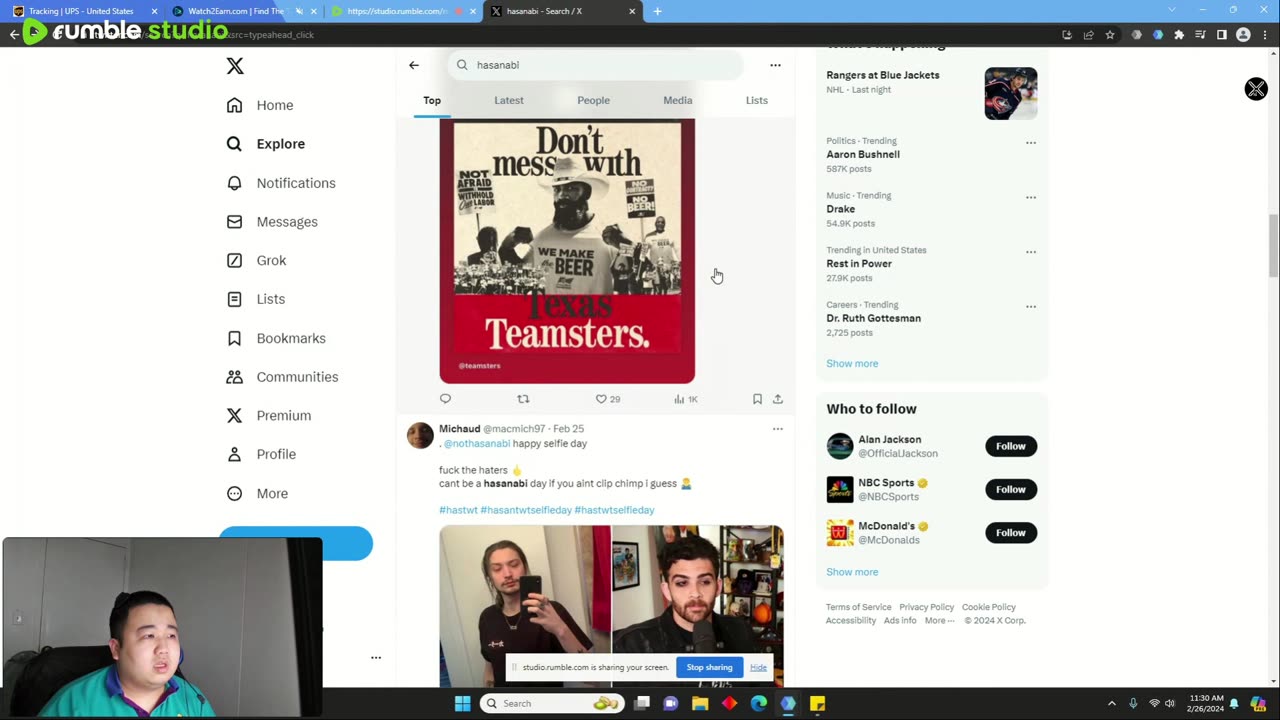Open three-dot menu below the webcam
The image size is (1280, 720).
tap(376, 657)
